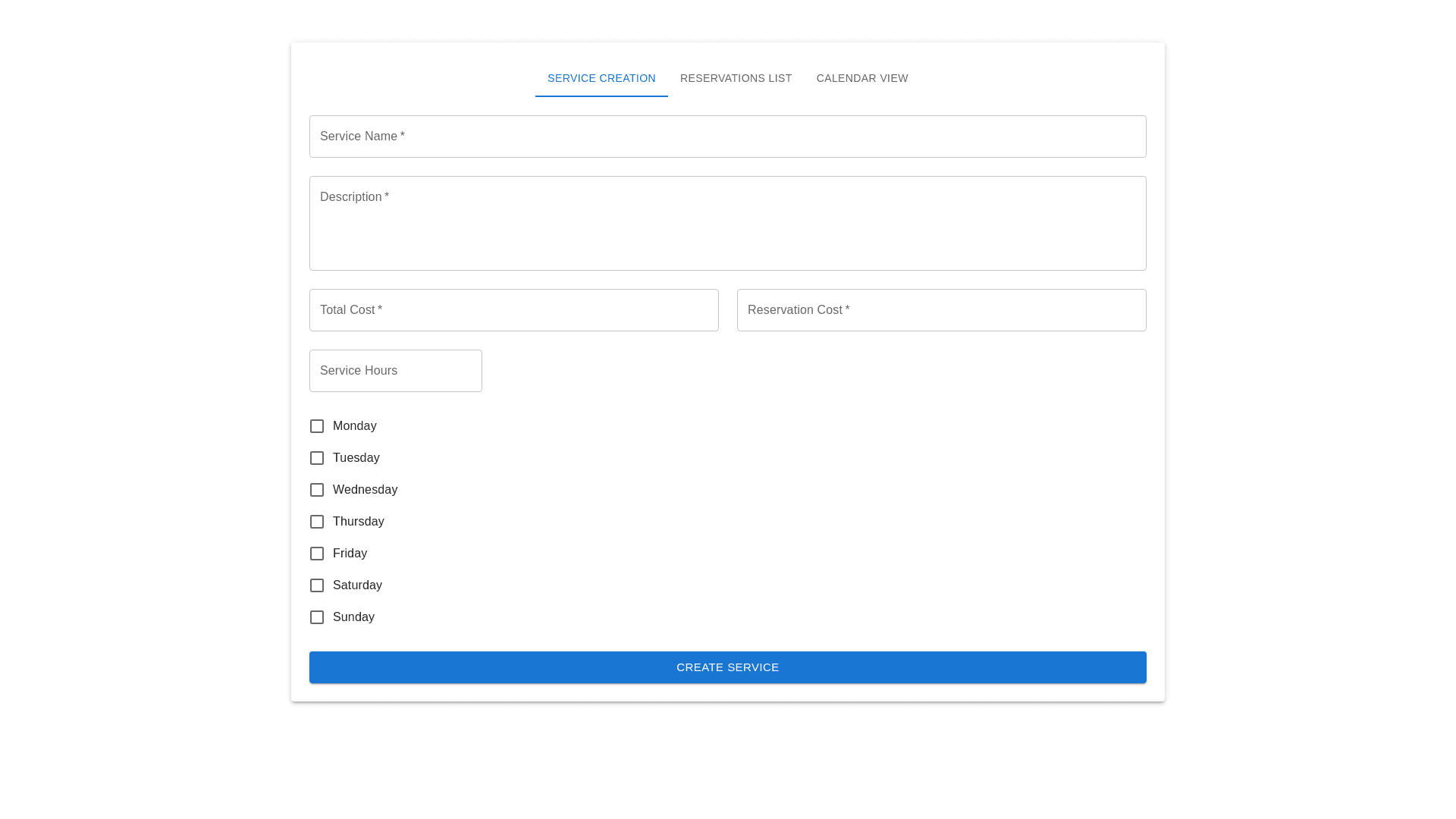Click the Wednesday label text

coord(365,490)
